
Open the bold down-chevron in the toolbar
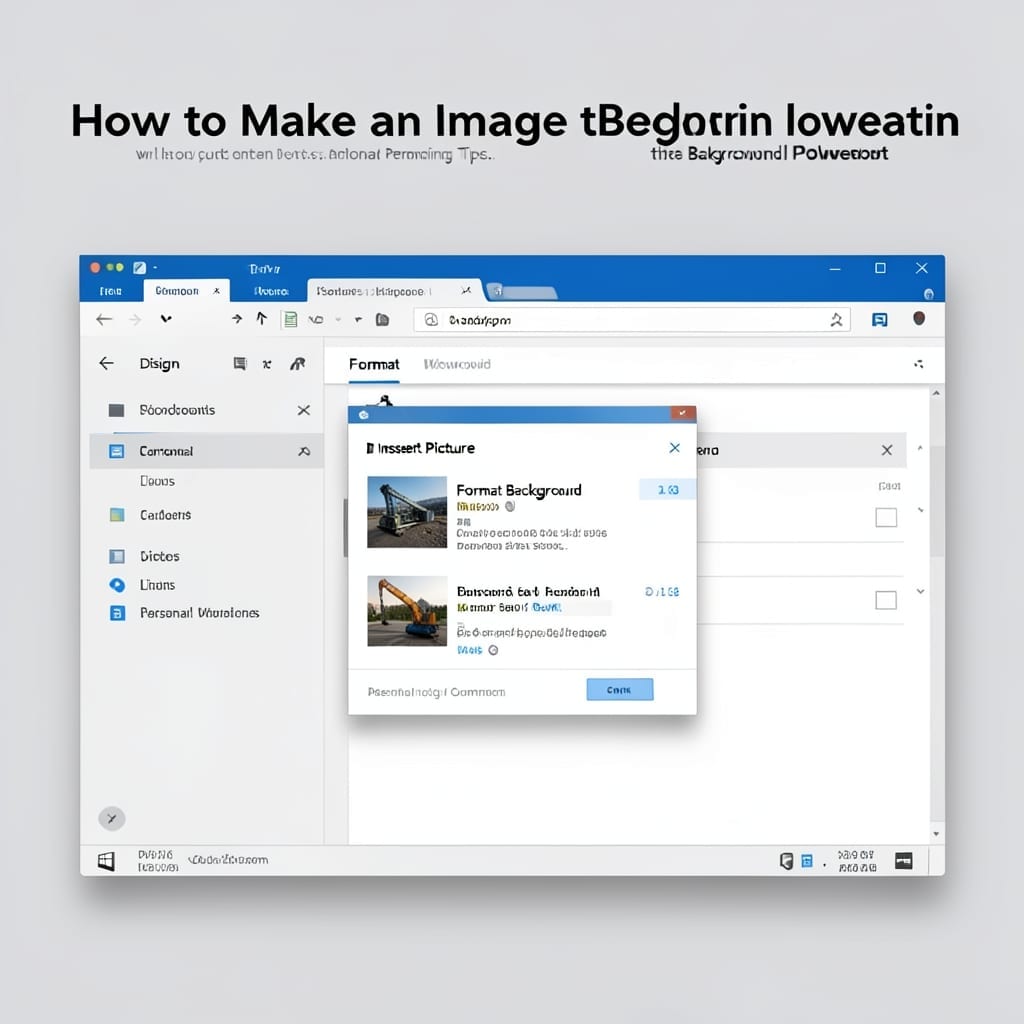point(166,319)
